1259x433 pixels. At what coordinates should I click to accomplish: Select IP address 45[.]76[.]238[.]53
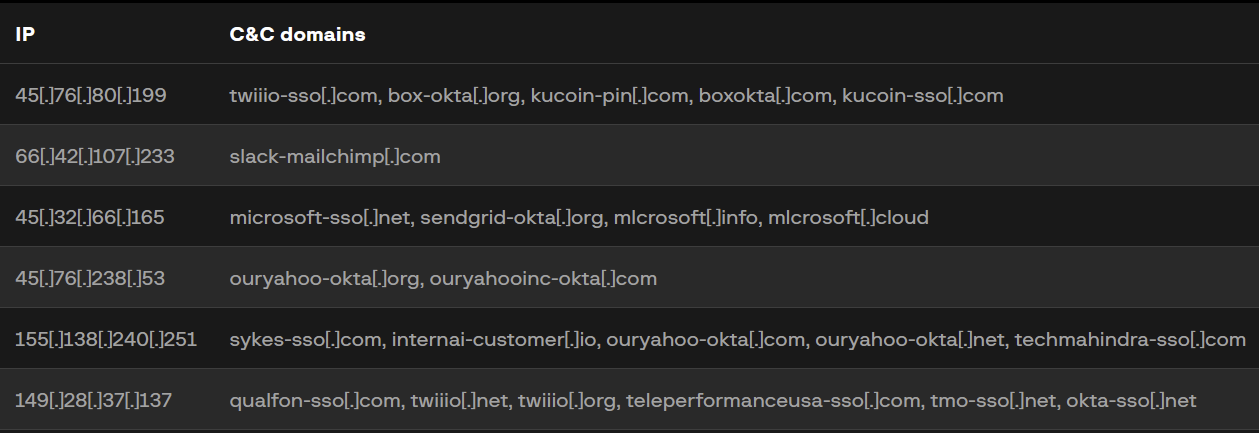point(90,279)
